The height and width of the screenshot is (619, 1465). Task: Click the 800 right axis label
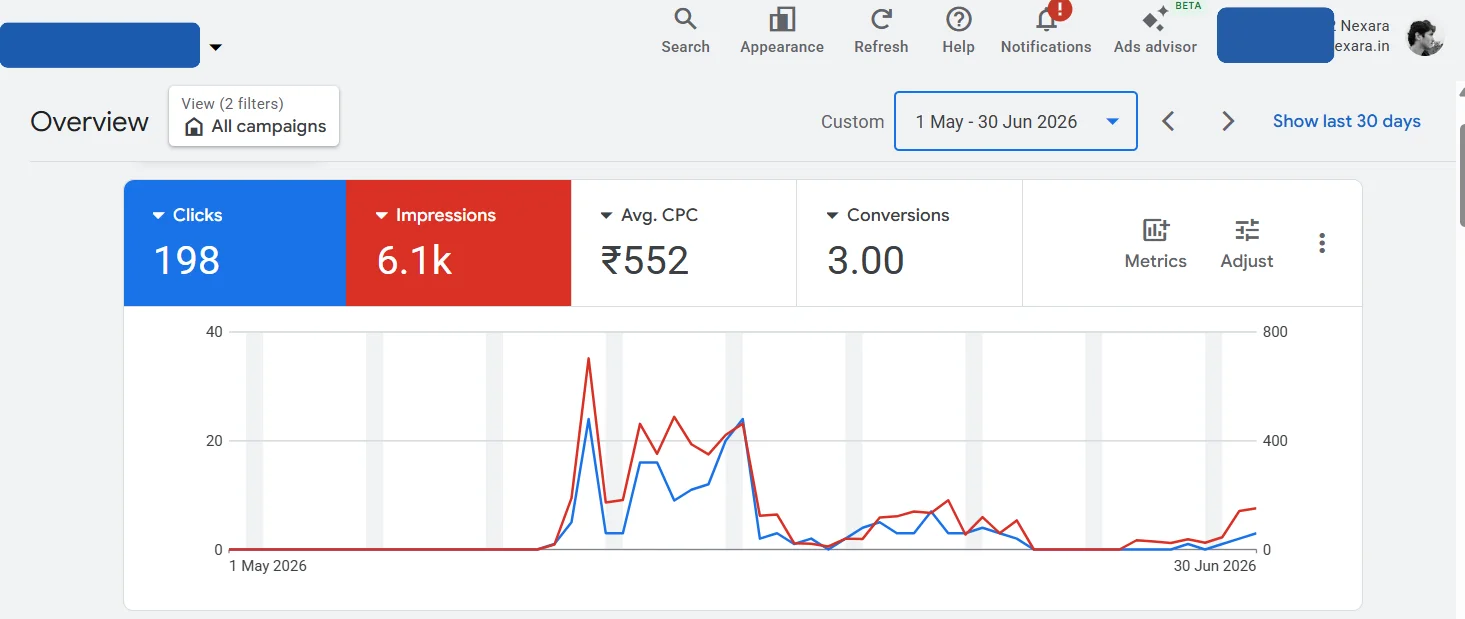(x=1275, y=332)
